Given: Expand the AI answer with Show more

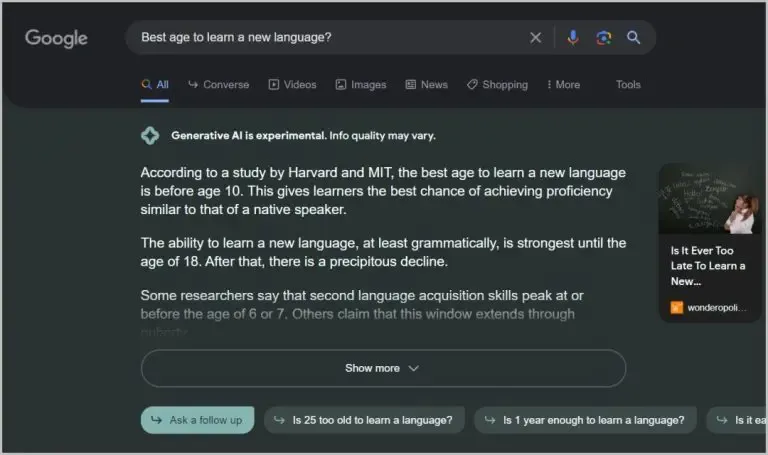Looking at the screenshot, I should click(383, 368).
